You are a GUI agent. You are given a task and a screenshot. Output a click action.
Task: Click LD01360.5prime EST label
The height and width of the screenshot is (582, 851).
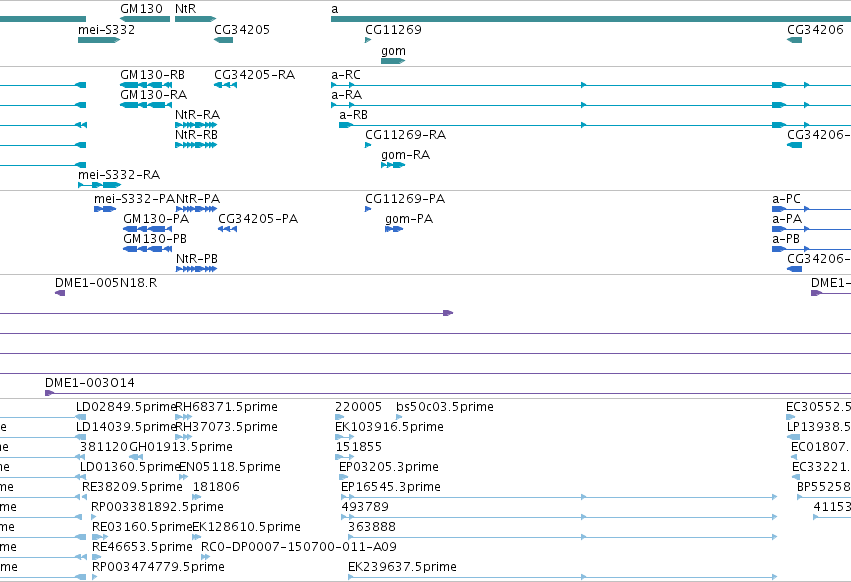click(129, 467)
